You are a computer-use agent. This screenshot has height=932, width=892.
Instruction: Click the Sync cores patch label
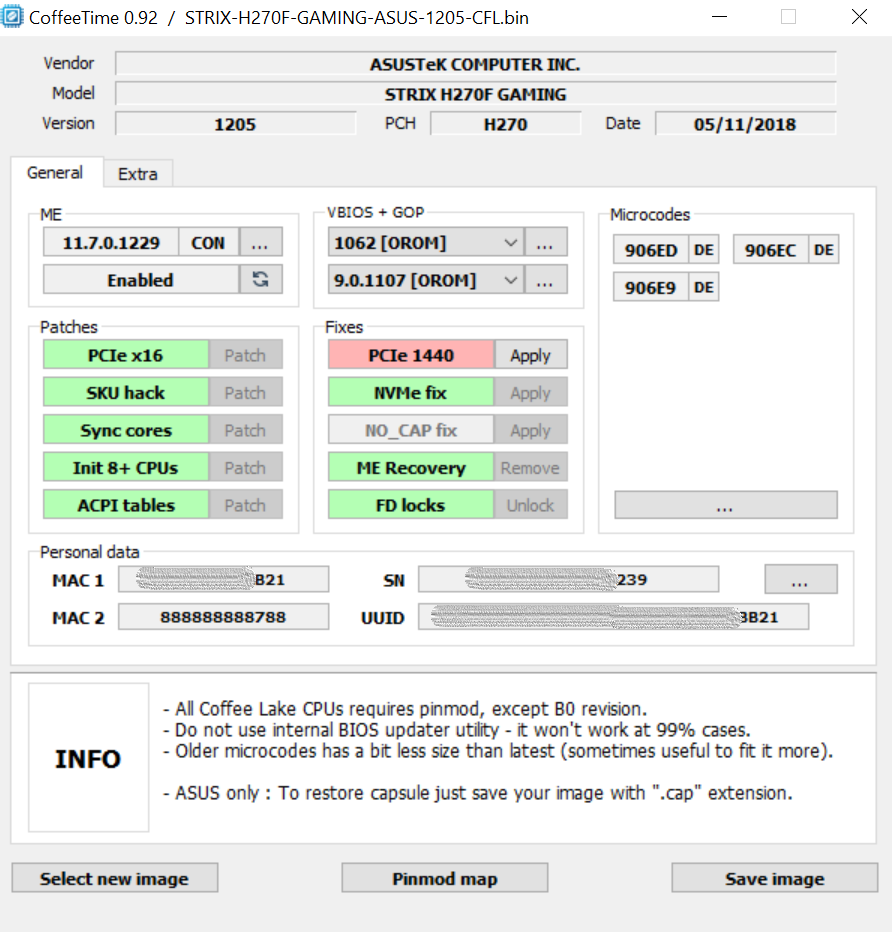[x=125, y=430]
